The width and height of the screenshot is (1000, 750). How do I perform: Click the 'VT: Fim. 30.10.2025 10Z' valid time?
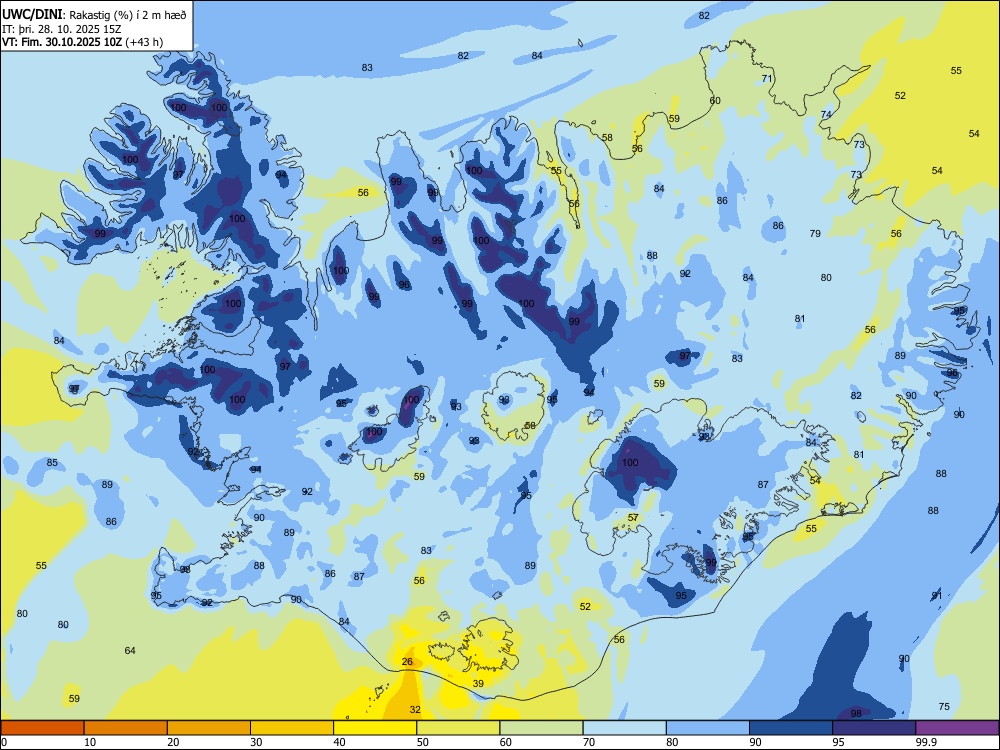[x=62, y=42]
